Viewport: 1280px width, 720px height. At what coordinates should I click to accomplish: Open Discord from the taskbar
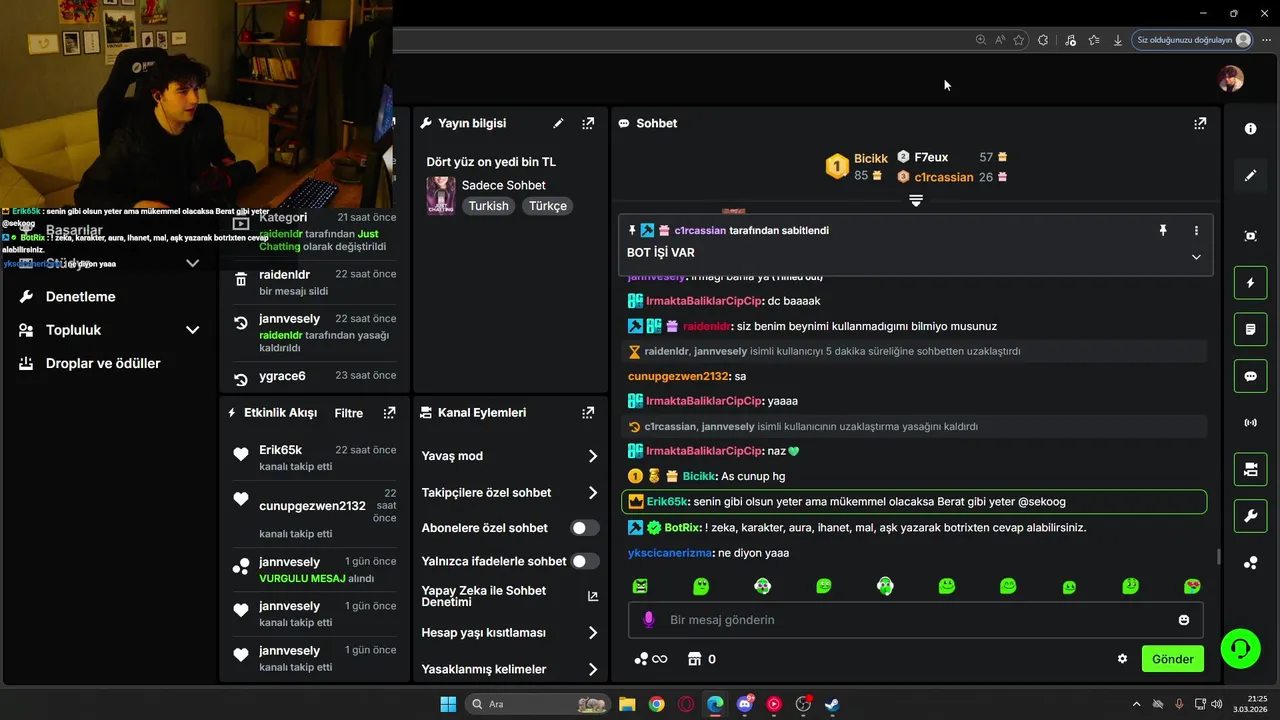pos(744,704)
